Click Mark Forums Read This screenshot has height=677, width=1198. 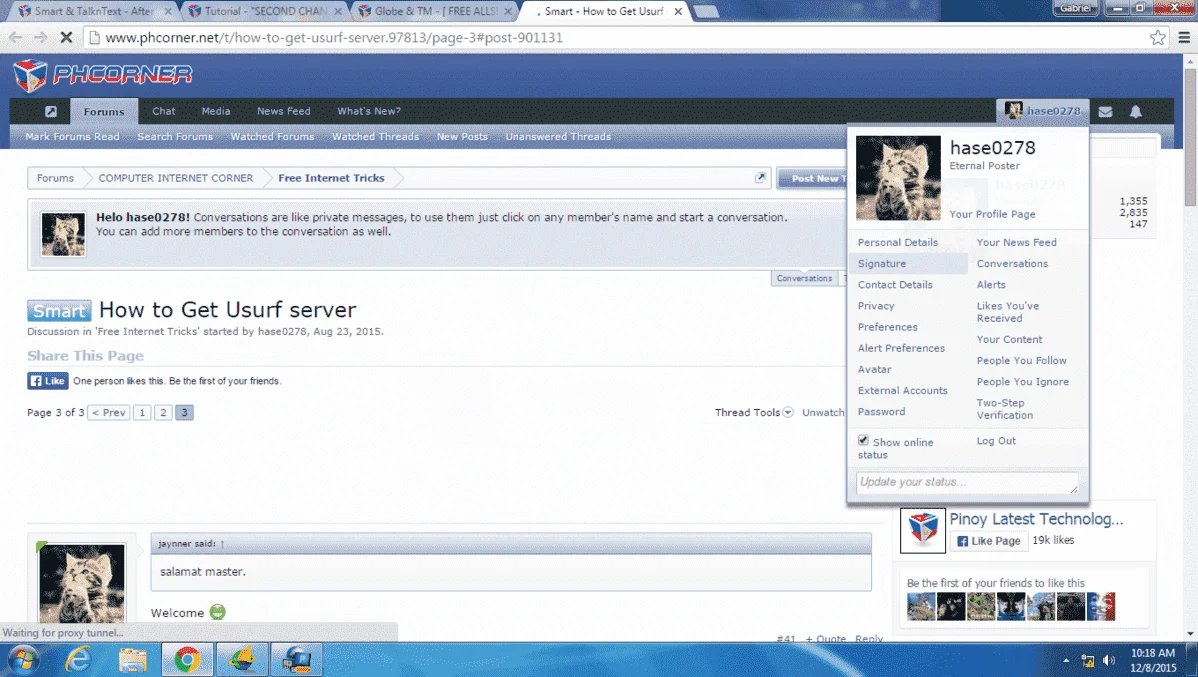click(x=73, y=137)
